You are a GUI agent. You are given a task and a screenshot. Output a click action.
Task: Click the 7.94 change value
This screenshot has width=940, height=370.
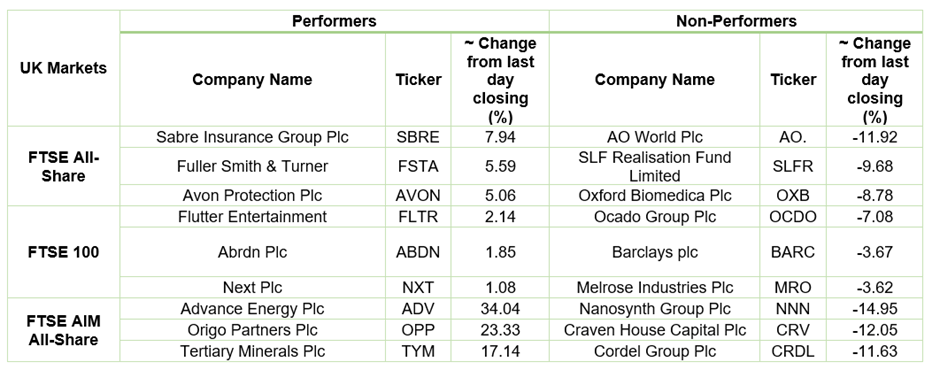(x=500, y=137)
